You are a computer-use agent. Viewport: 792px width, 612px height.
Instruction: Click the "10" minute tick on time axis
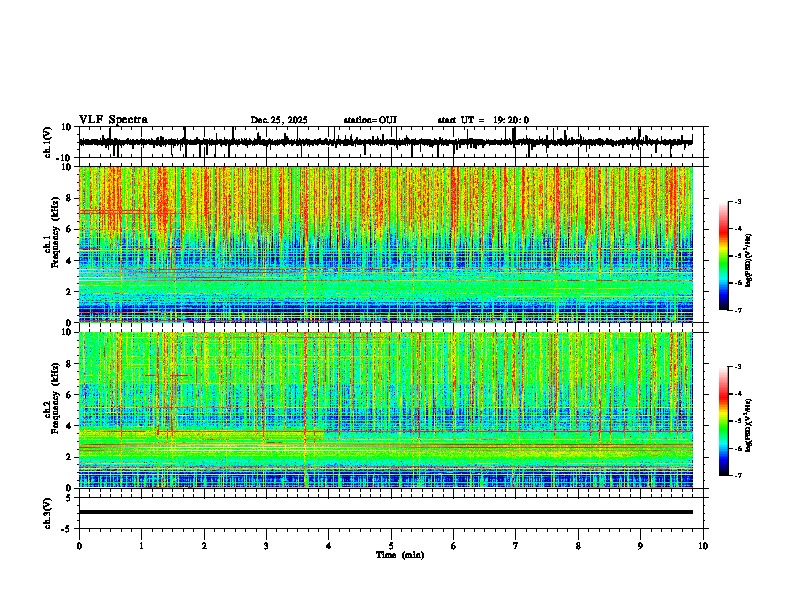[x=703, y=546]
